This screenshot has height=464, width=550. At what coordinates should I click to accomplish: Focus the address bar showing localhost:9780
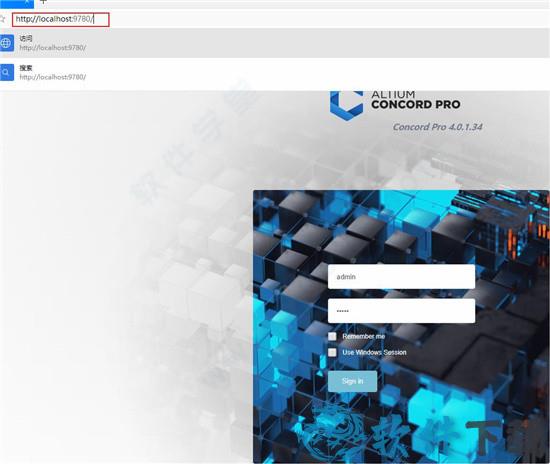pos(61,19)
